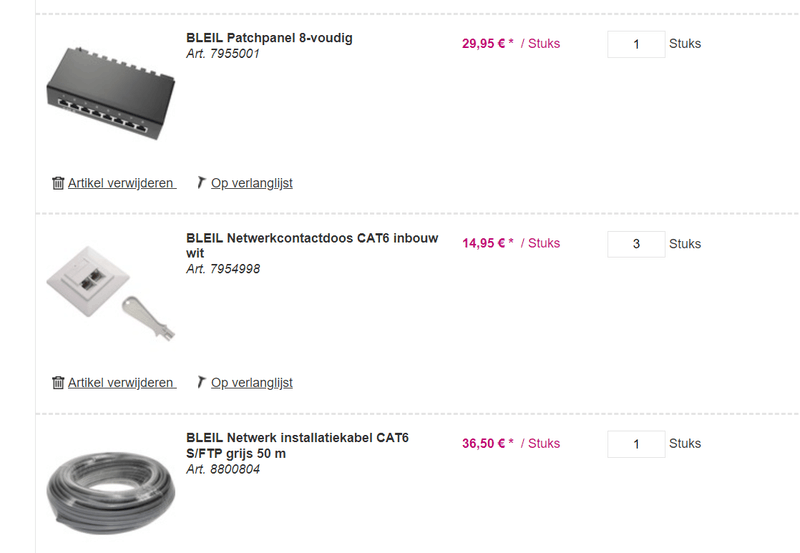Image resolution: width=800 pixels, height=553 pixels.
Task: Click the wishlist pin icon under Patchpanel 8-voudig
Action: (201, 183)
